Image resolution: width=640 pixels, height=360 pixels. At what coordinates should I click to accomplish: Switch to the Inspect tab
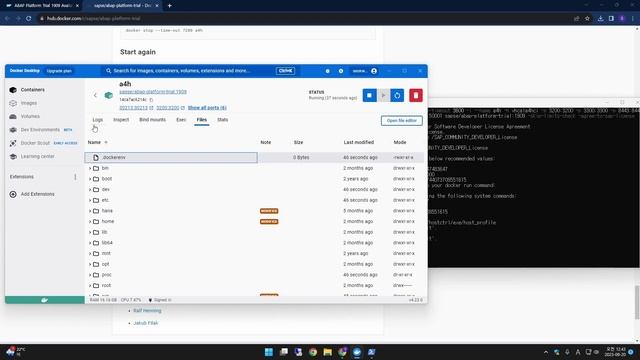(x=121, y=120)
